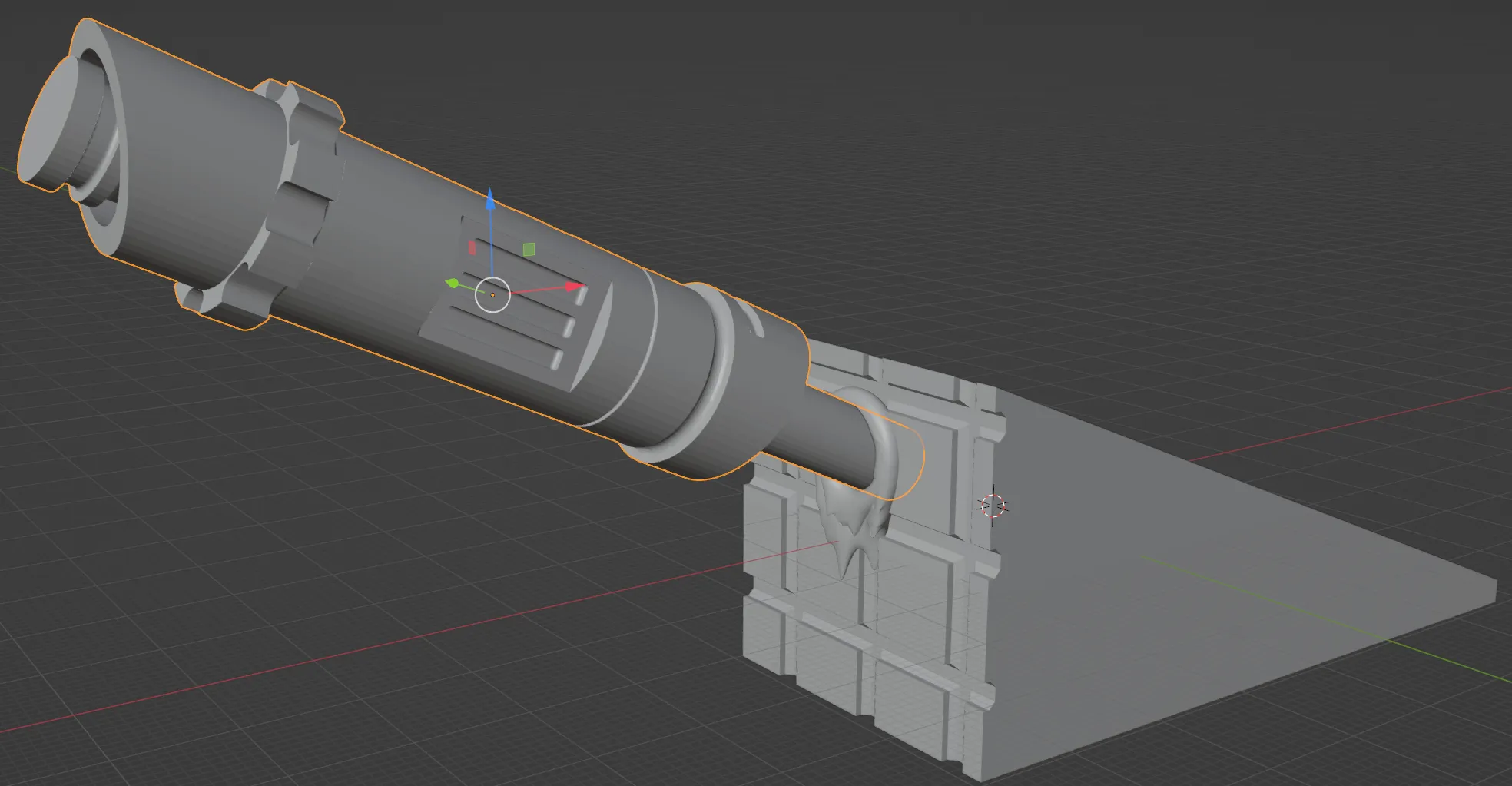Screen dimensions: 1512x786
Task: Click the red X-axis move gizmo arrow
Action: tap(575, 287)
